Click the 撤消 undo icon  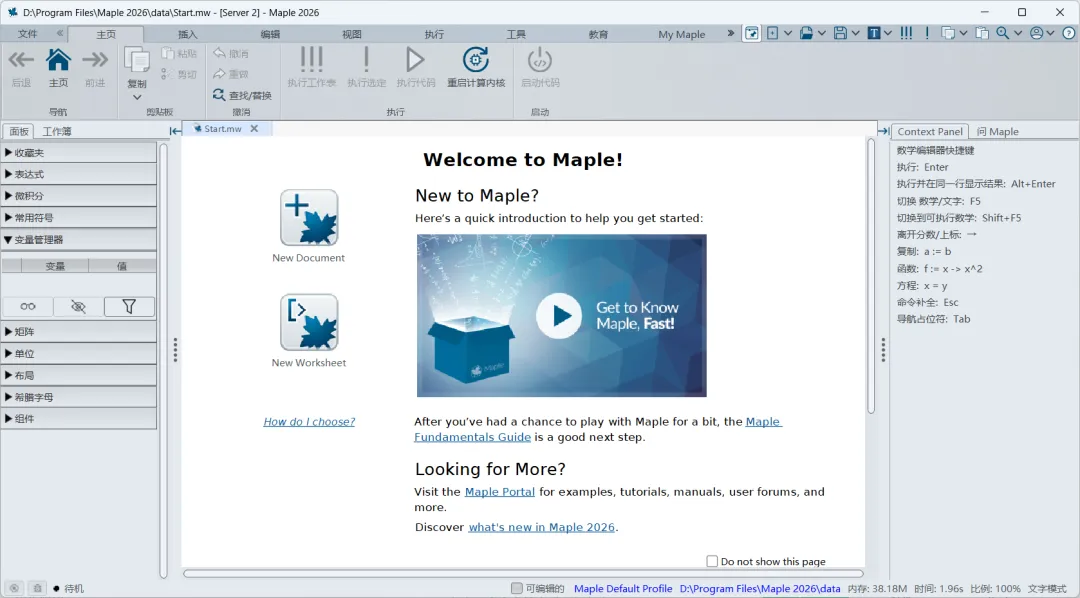tap(220, 53)
